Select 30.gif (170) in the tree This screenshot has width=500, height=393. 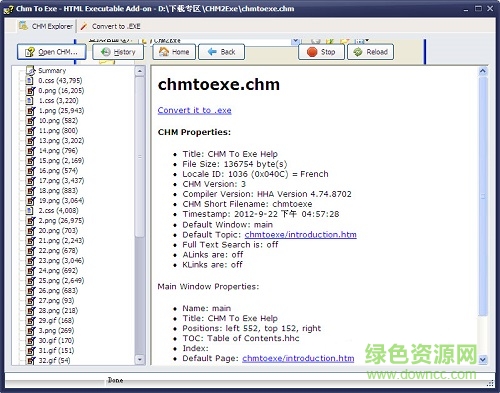click(56, 341)
